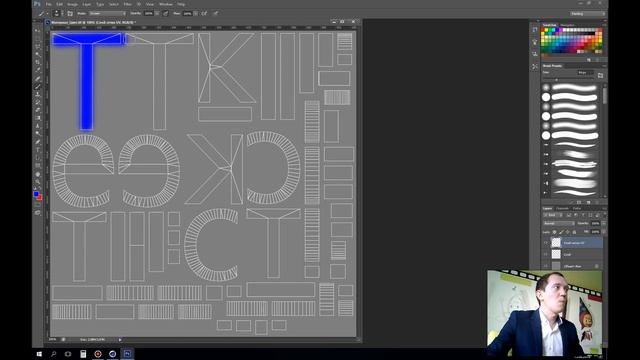Open the brush Opacity slider arrow
640x360 pixels.
(x=157, y=13)
